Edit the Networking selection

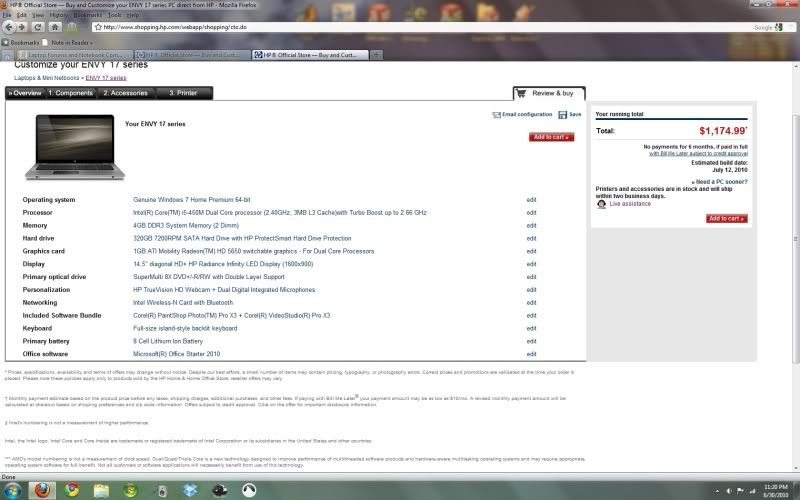(531, 303)
